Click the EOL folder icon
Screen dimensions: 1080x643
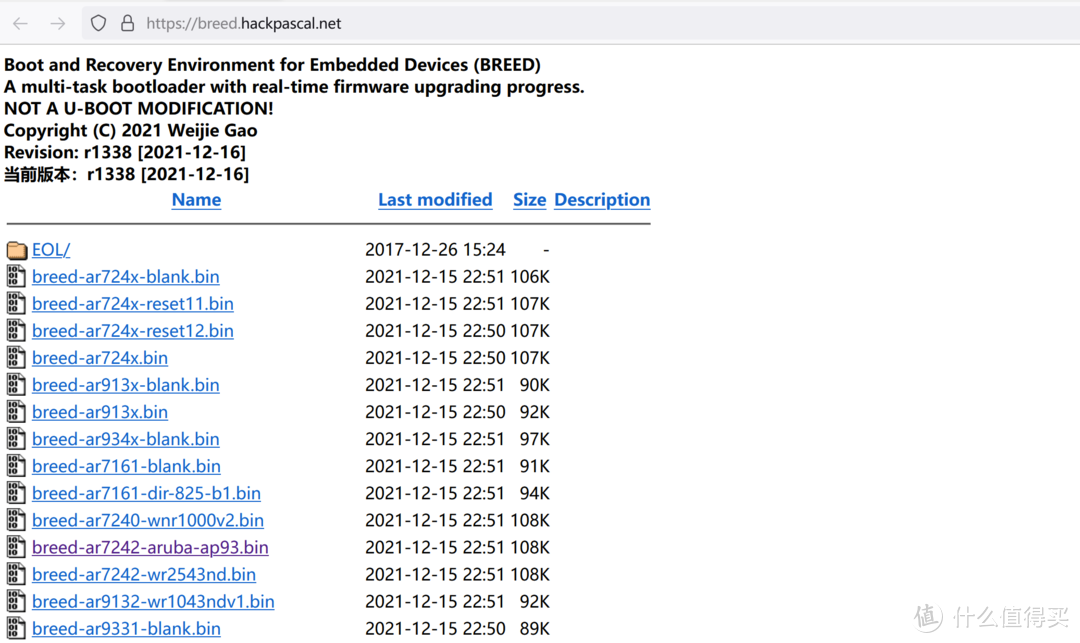(x=16, y=250)
